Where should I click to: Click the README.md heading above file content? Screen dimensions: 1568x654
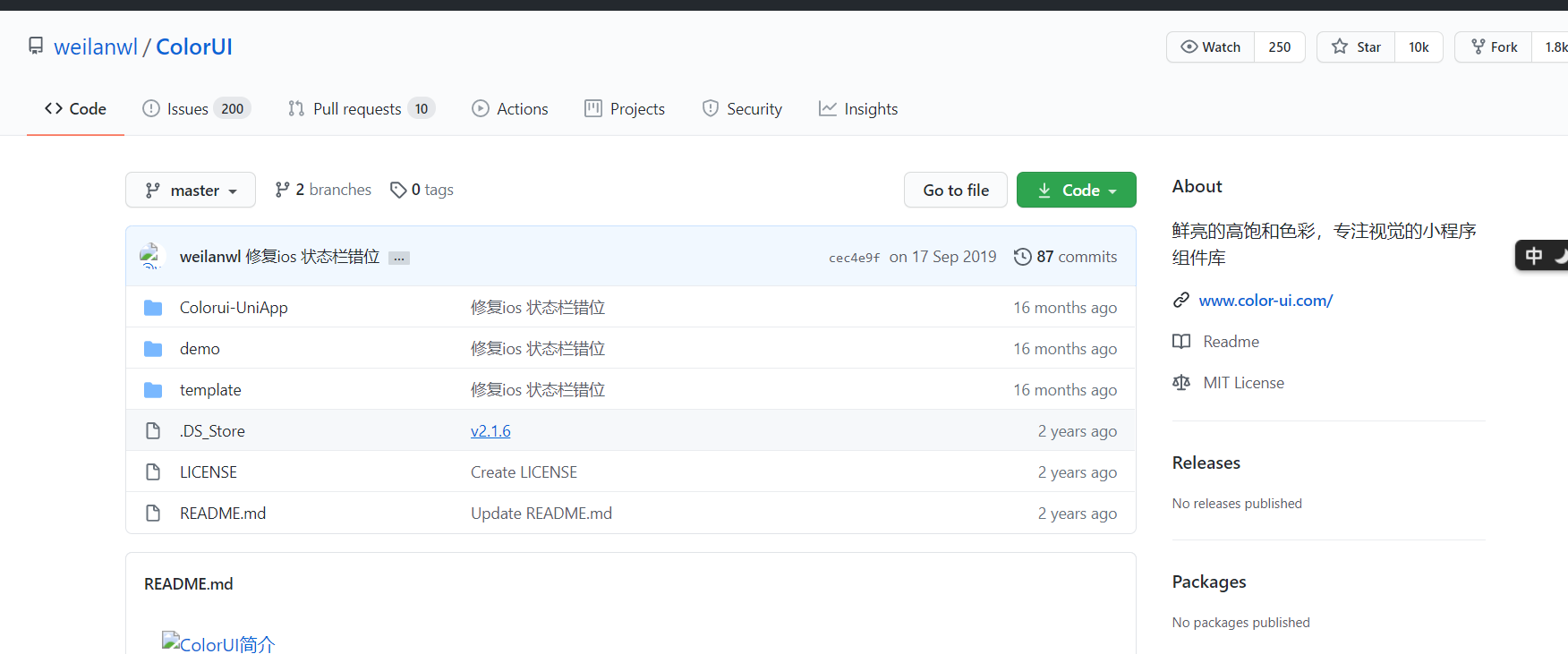(x=189, y=584)
